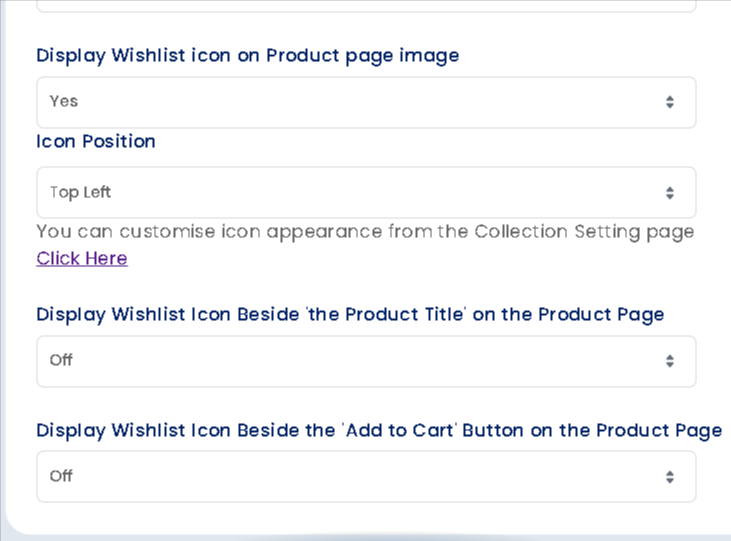
Task: Follow the 'Click Here' link
Action: 82,258
